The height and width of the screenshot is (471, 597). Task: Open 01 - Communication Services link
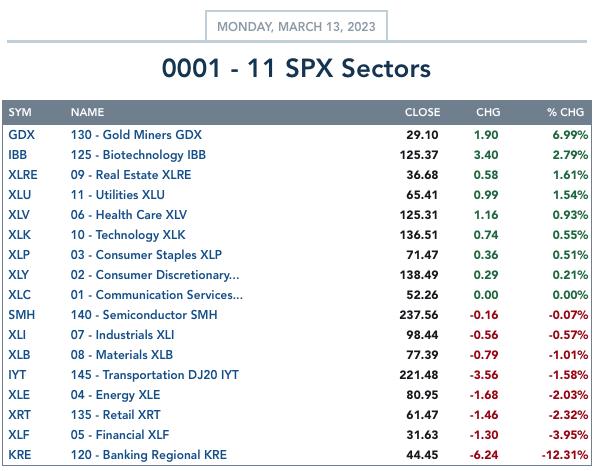pos(156,295)
